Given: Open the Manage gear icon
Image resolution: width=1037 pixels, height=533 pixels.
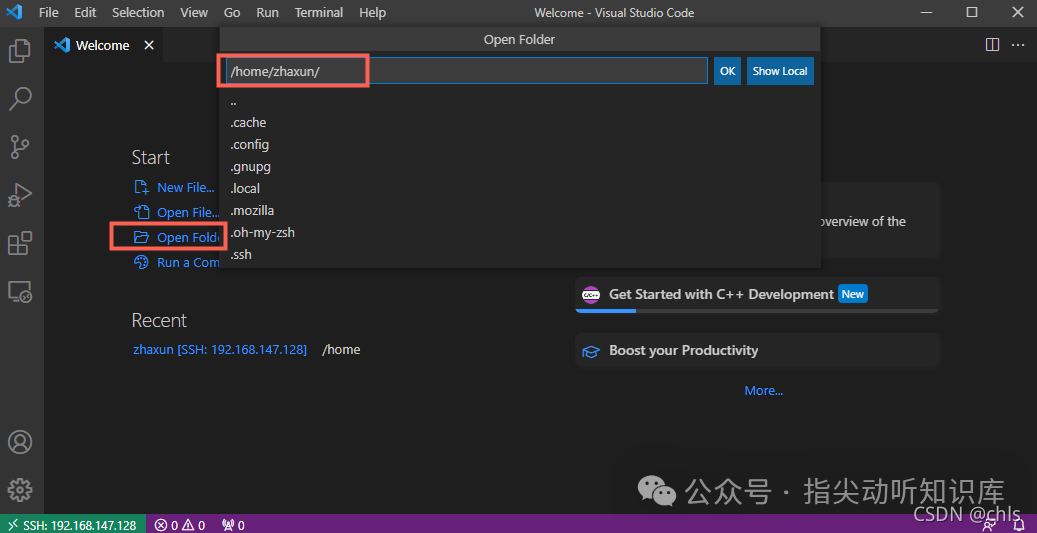Looking at the screenshot, I should tap(20, 490).
